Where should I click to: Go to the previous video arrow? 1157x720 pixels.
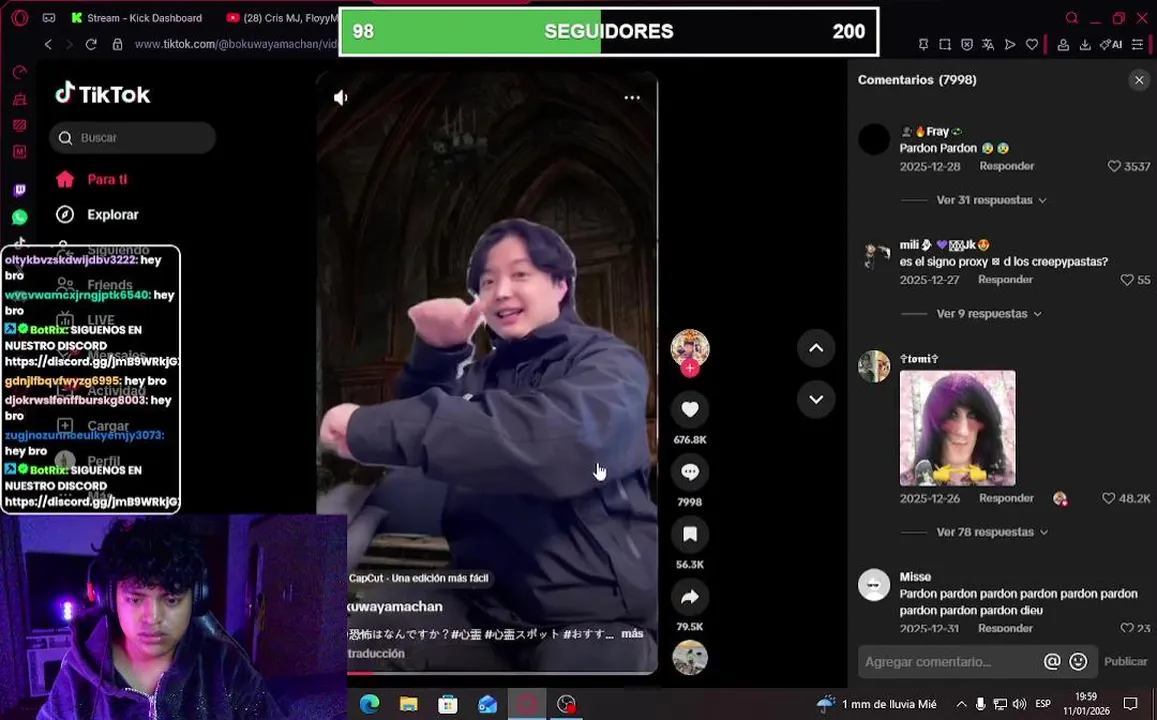point(816,348)
